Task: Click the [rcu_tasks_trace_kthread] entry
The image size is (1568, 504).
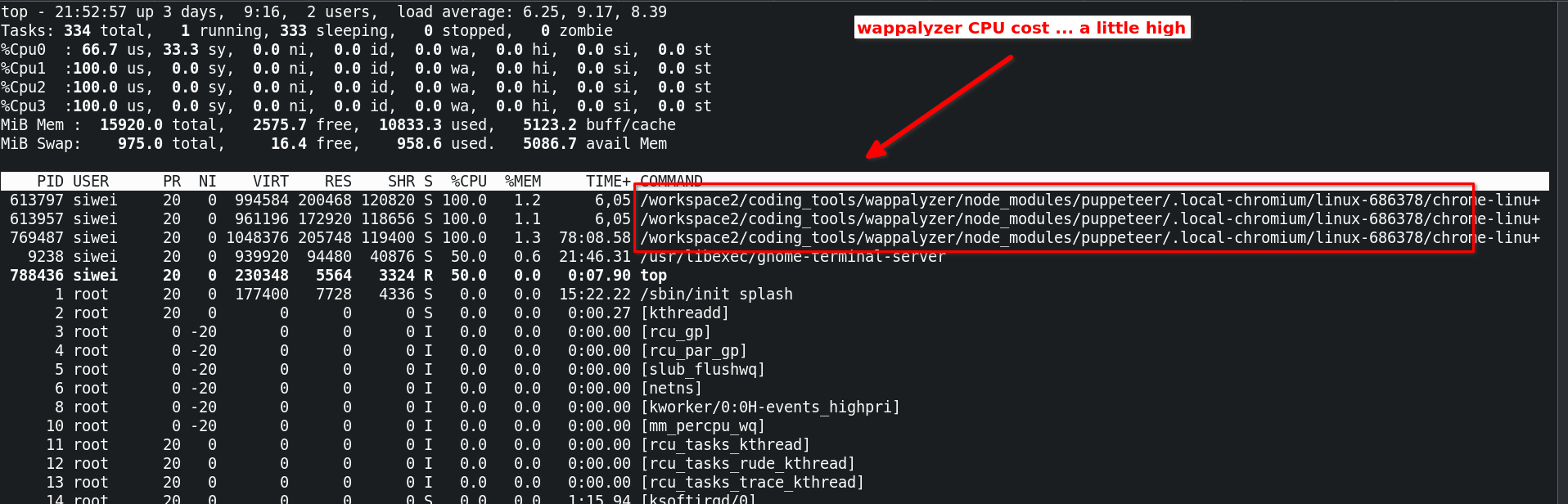Action: pos(751,483)
